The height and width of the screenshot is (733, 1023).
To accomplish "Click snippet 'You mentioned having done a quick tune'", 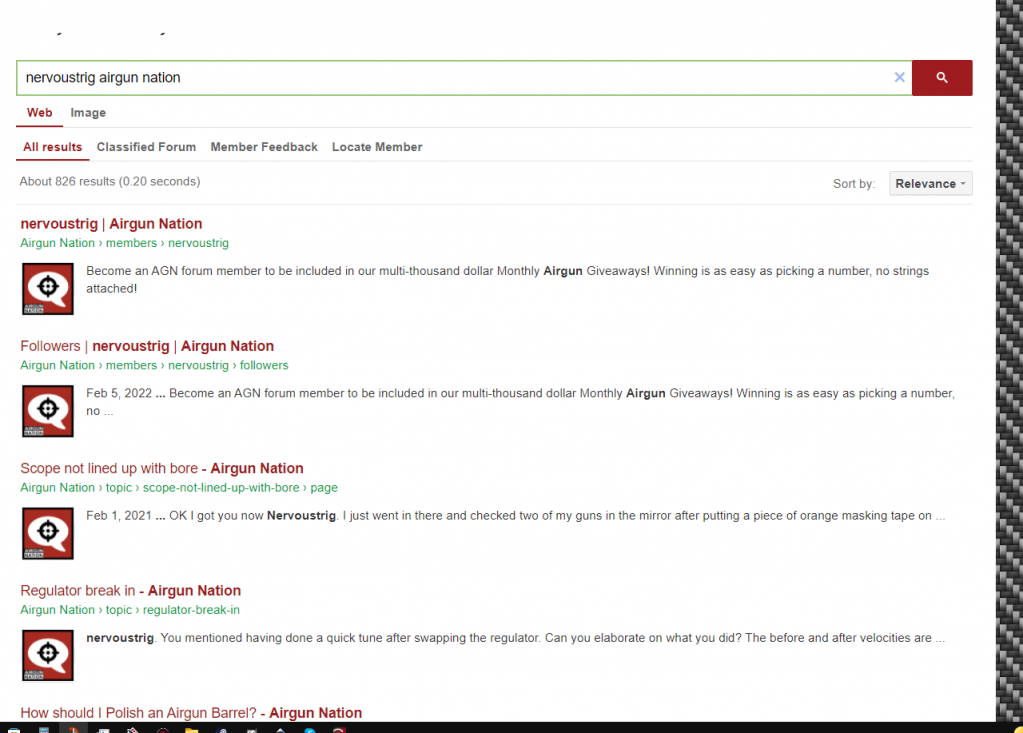I will [515, 638].
